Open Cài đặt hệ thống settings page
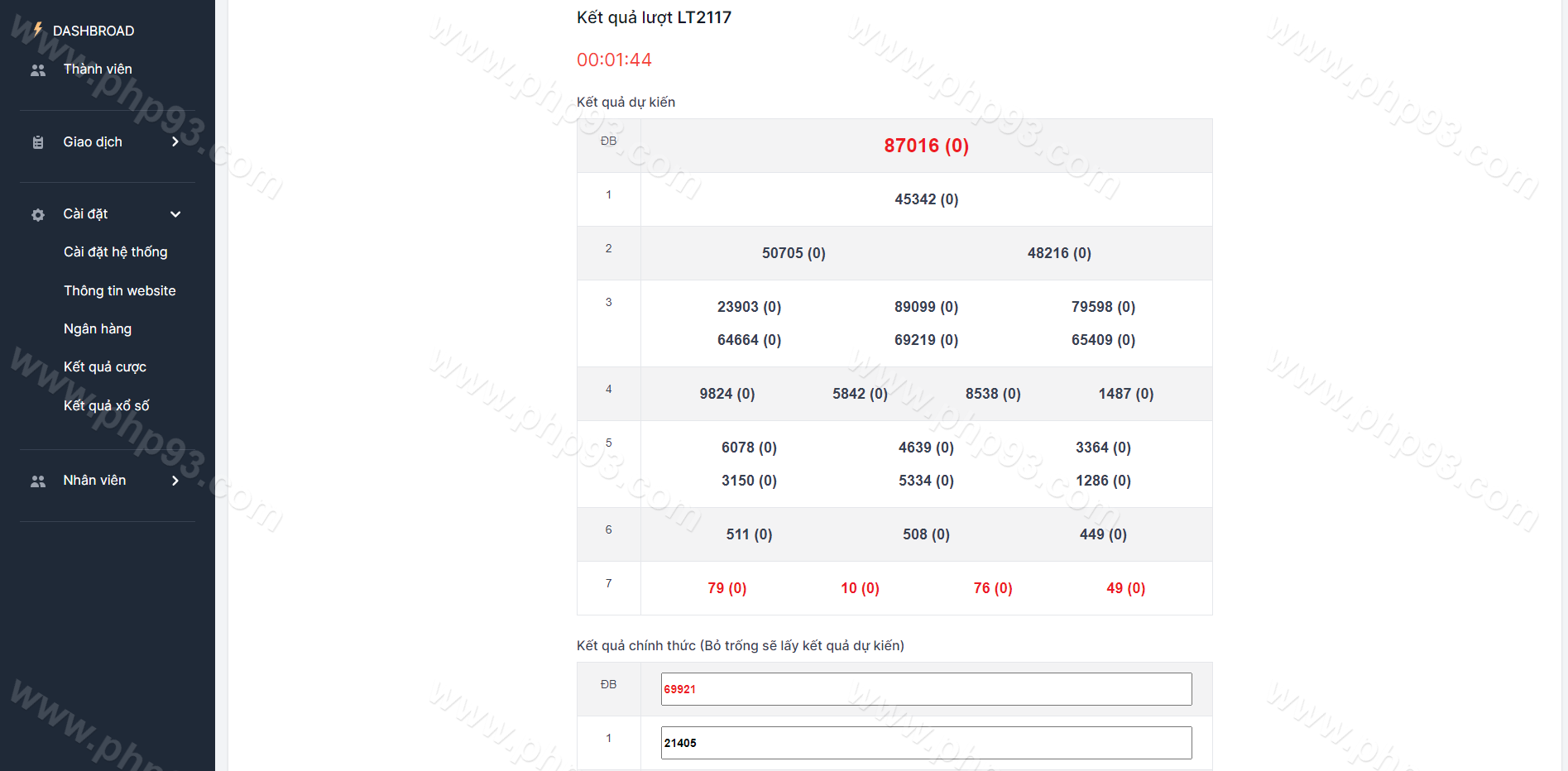 pyautogui.click(x=115, y=252)
